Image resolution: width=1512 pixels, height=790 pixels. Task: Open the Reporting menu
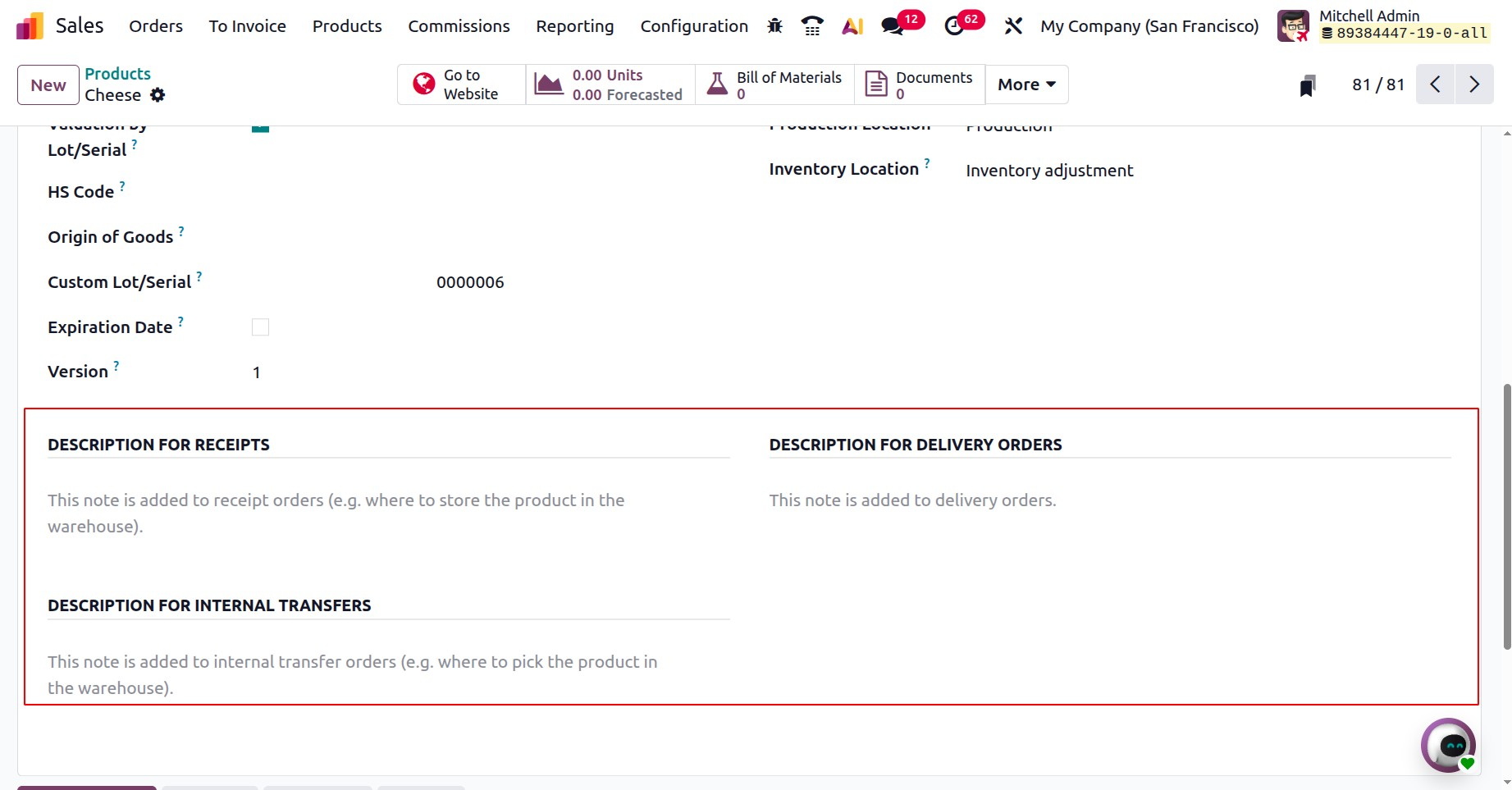574,25
